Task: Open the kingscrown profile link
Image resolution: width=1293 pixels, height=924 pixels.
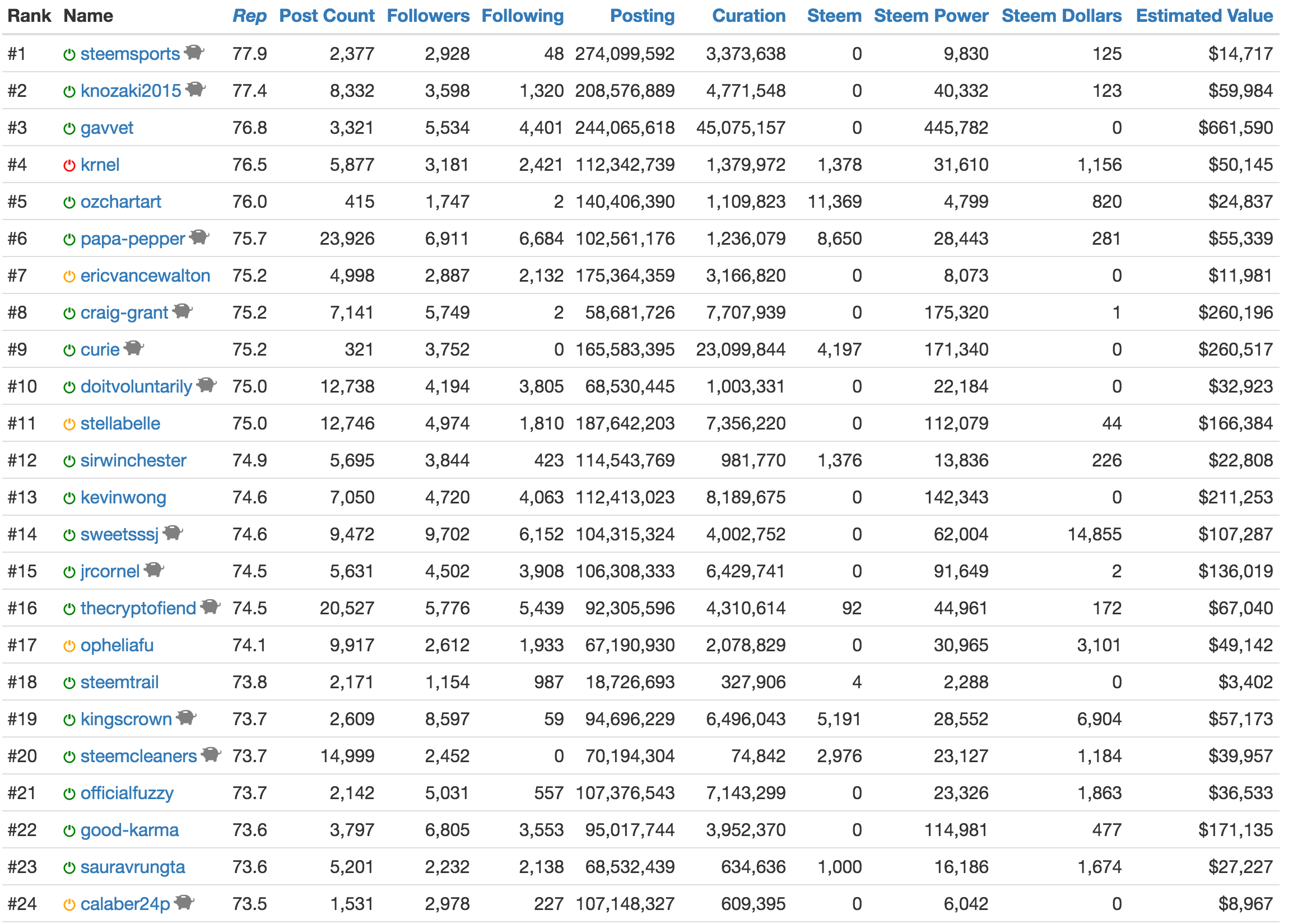Action: tap(127, 720)
